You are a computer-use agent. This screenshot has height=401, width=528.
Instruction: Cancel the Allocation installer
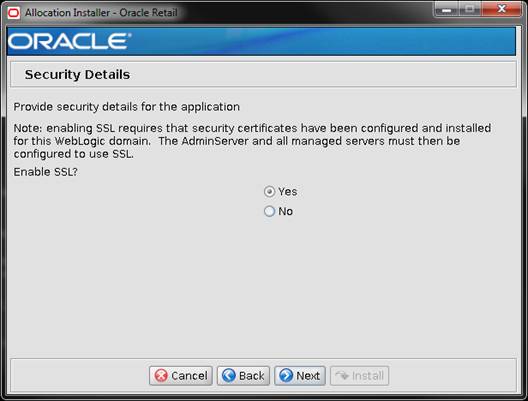(181, 375)
